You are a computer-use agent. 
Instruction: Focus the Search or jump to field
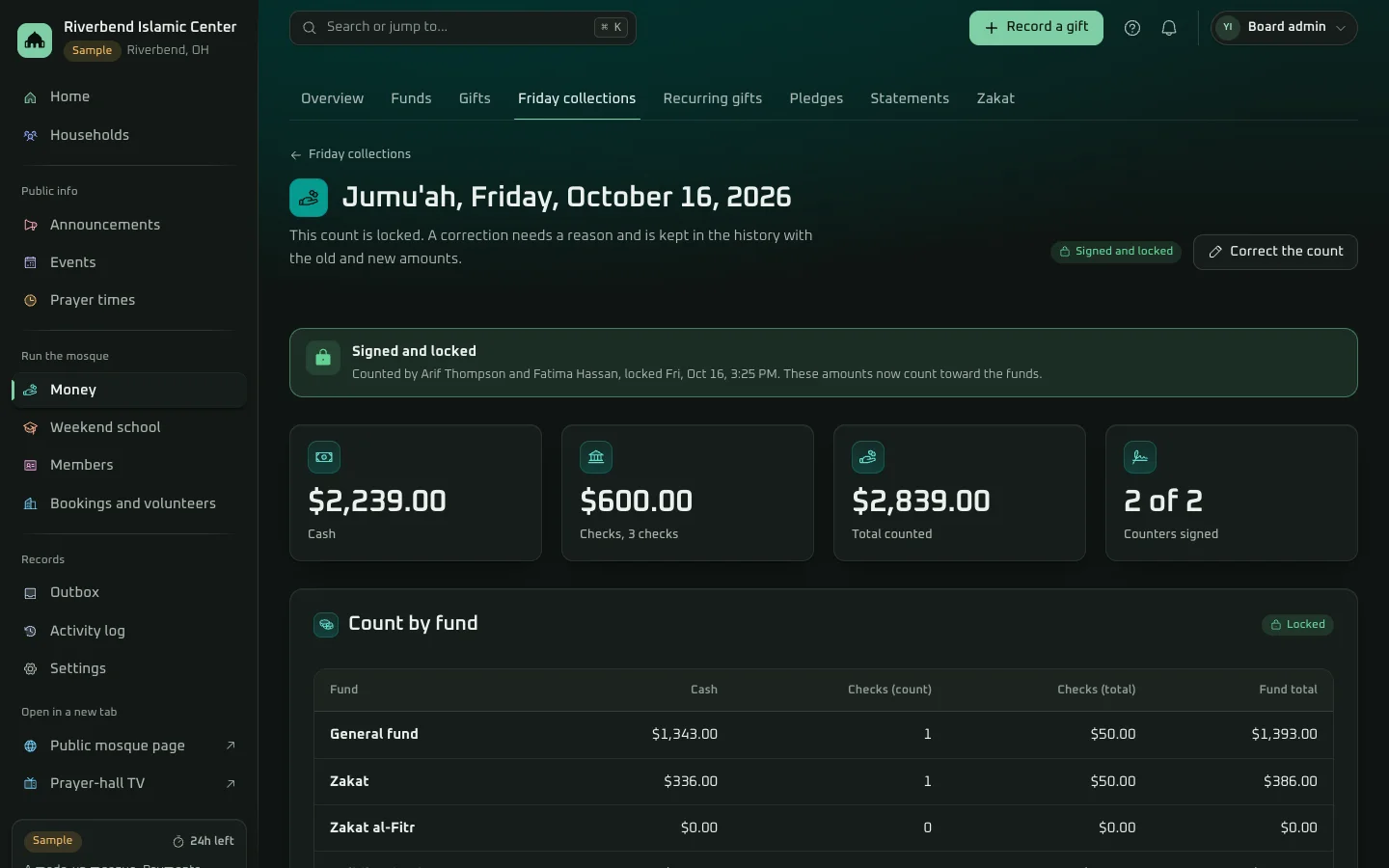[x=463, y=28]
